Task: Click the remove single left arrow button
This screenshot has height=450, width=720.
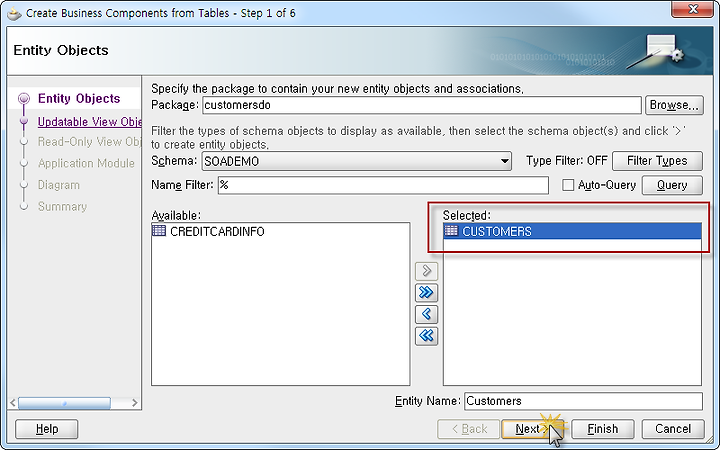Action: [x=426, y=314]
